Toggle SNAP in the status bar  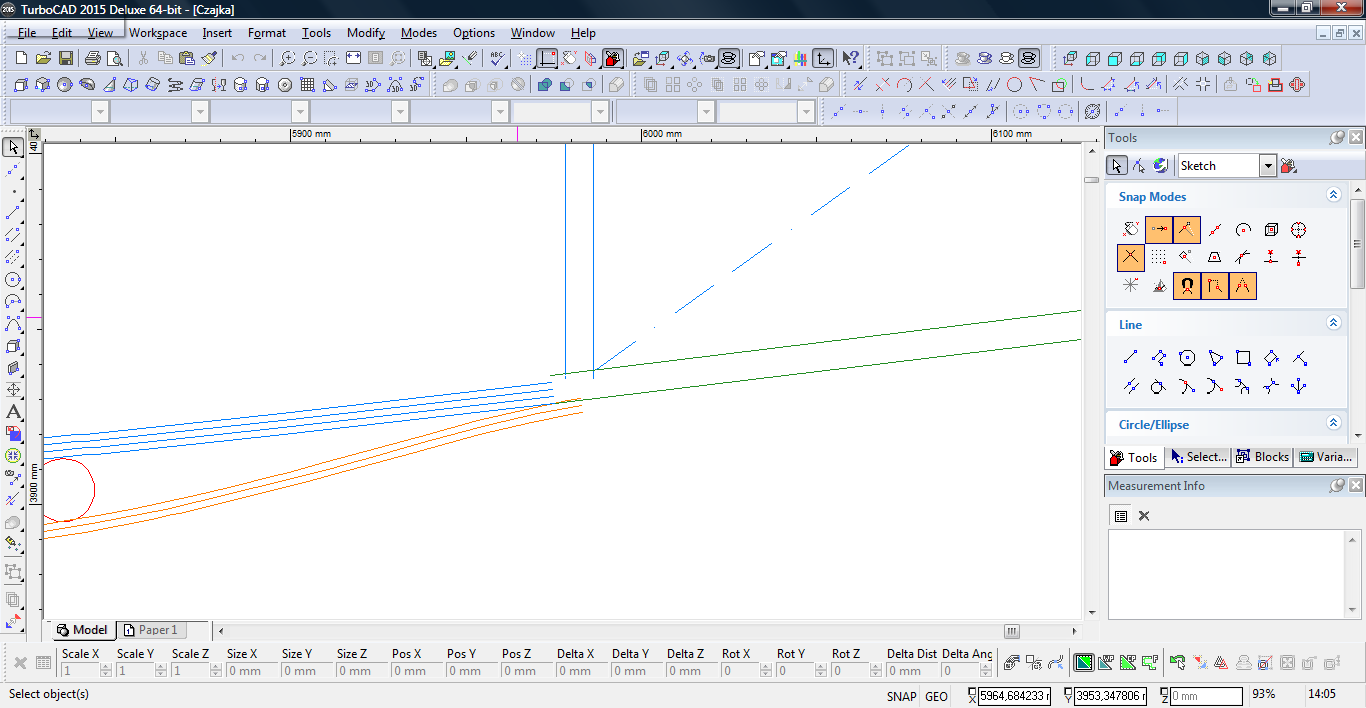(x=900, y=696)
